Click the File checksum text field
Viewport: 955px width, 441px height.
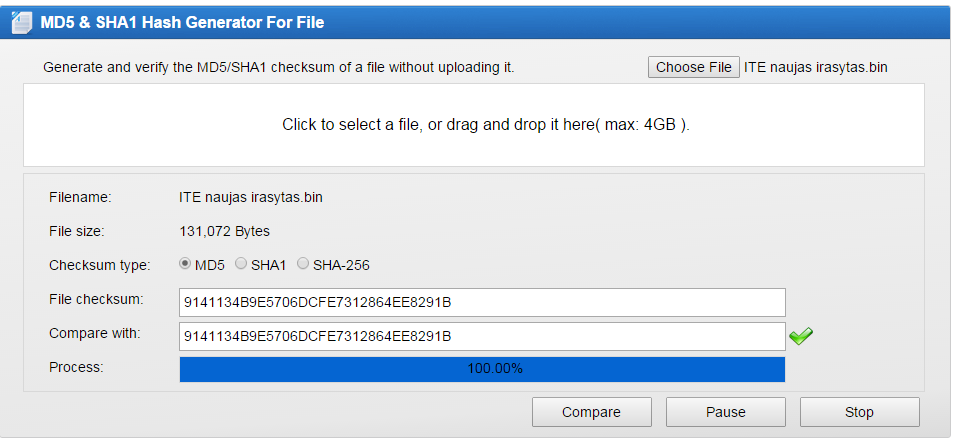click(482, 303)
